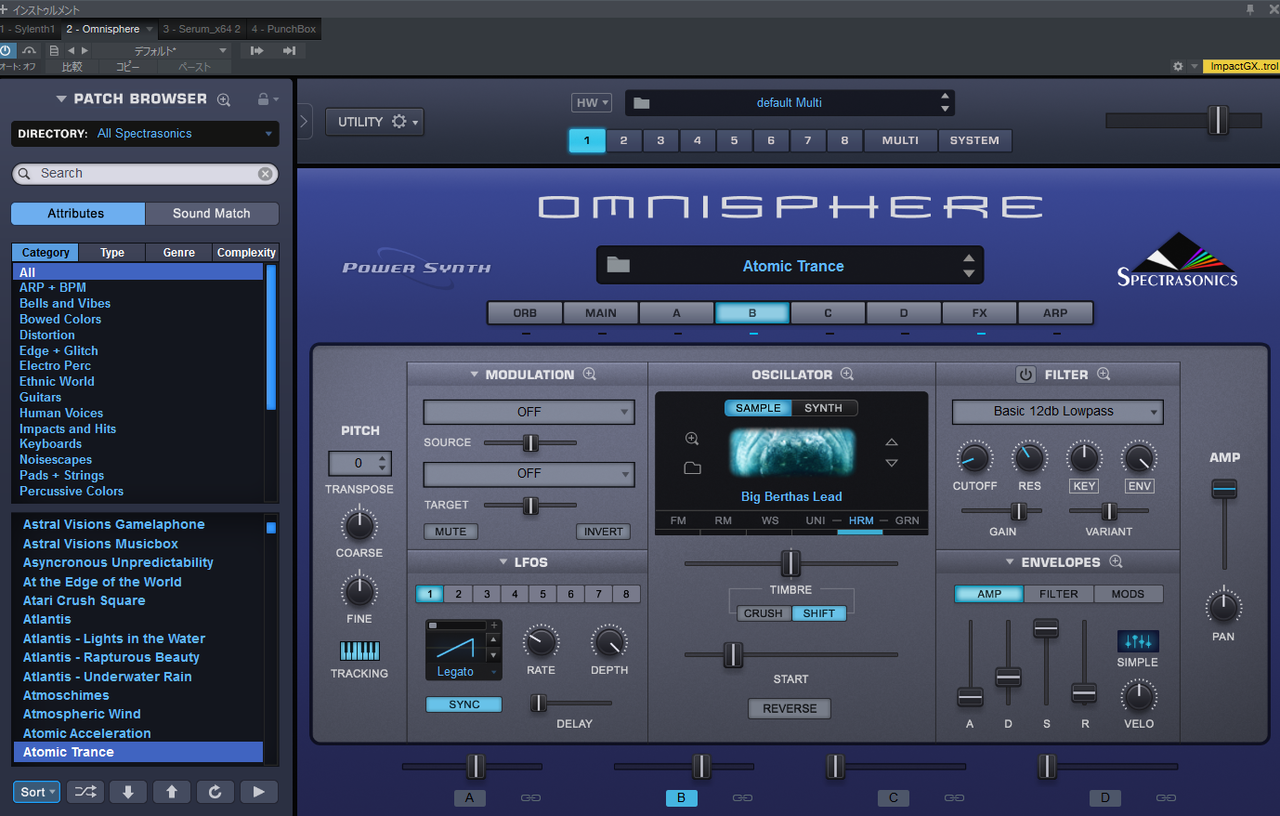Select the Atlantis patch in list
The height and width of the screenshot is (816, 1280).
[47, 619]
